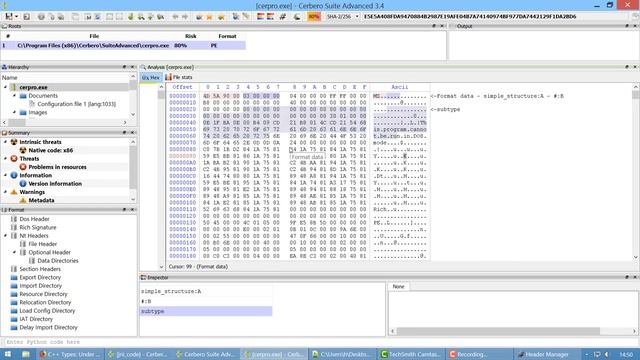
Task: Open Resource Directory in Format tree
Action: click(43, 294)
